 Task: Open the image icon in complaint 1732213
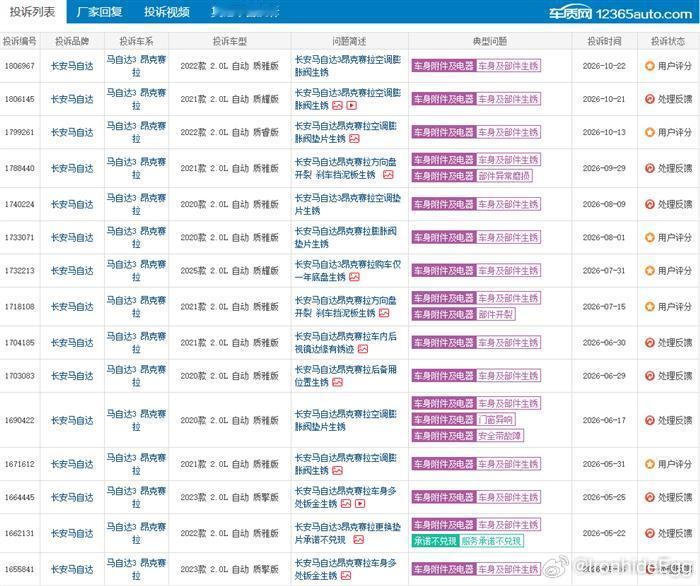pos(354,277)
